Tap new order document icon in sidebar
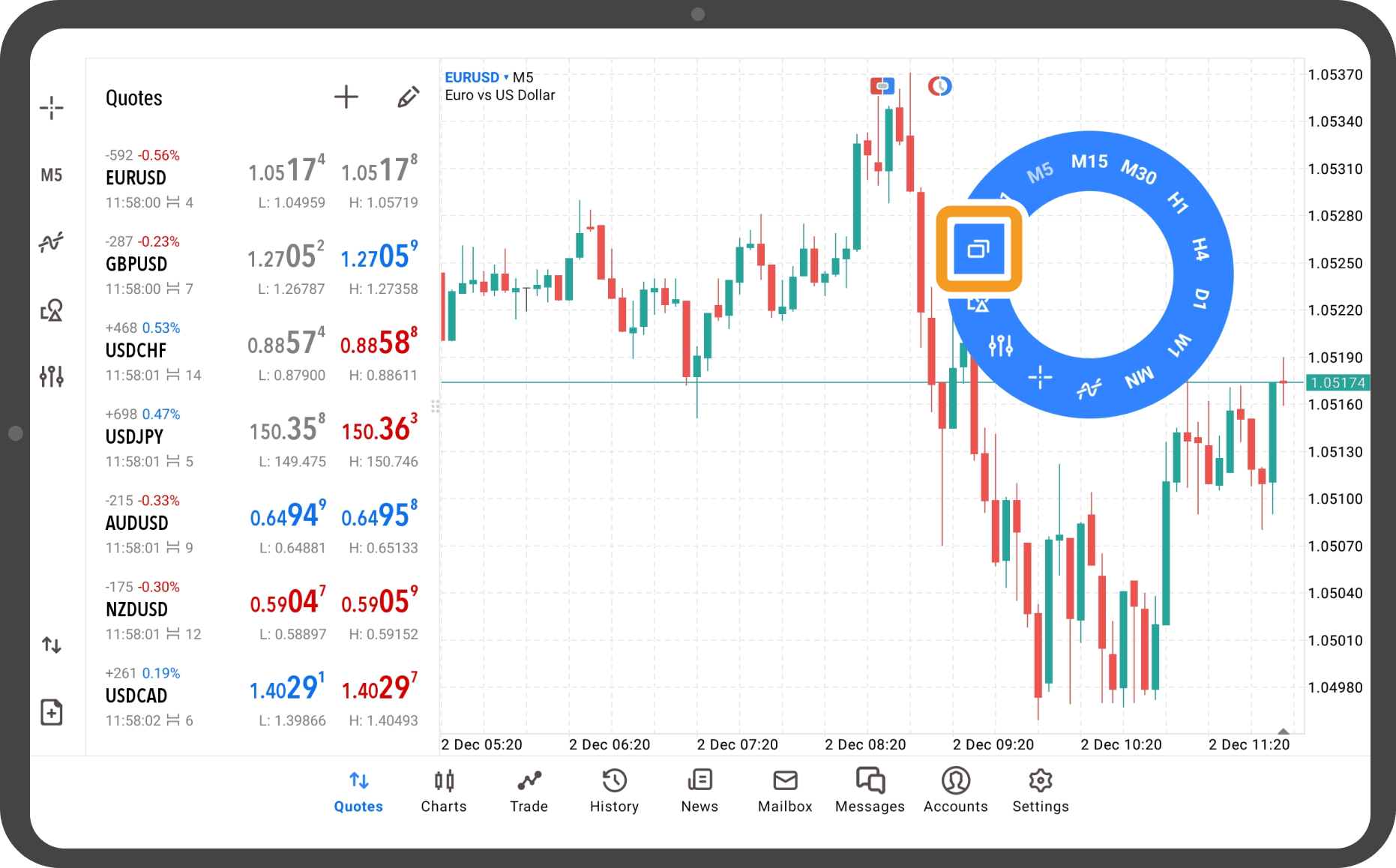1396x868 pixels. 52,712
